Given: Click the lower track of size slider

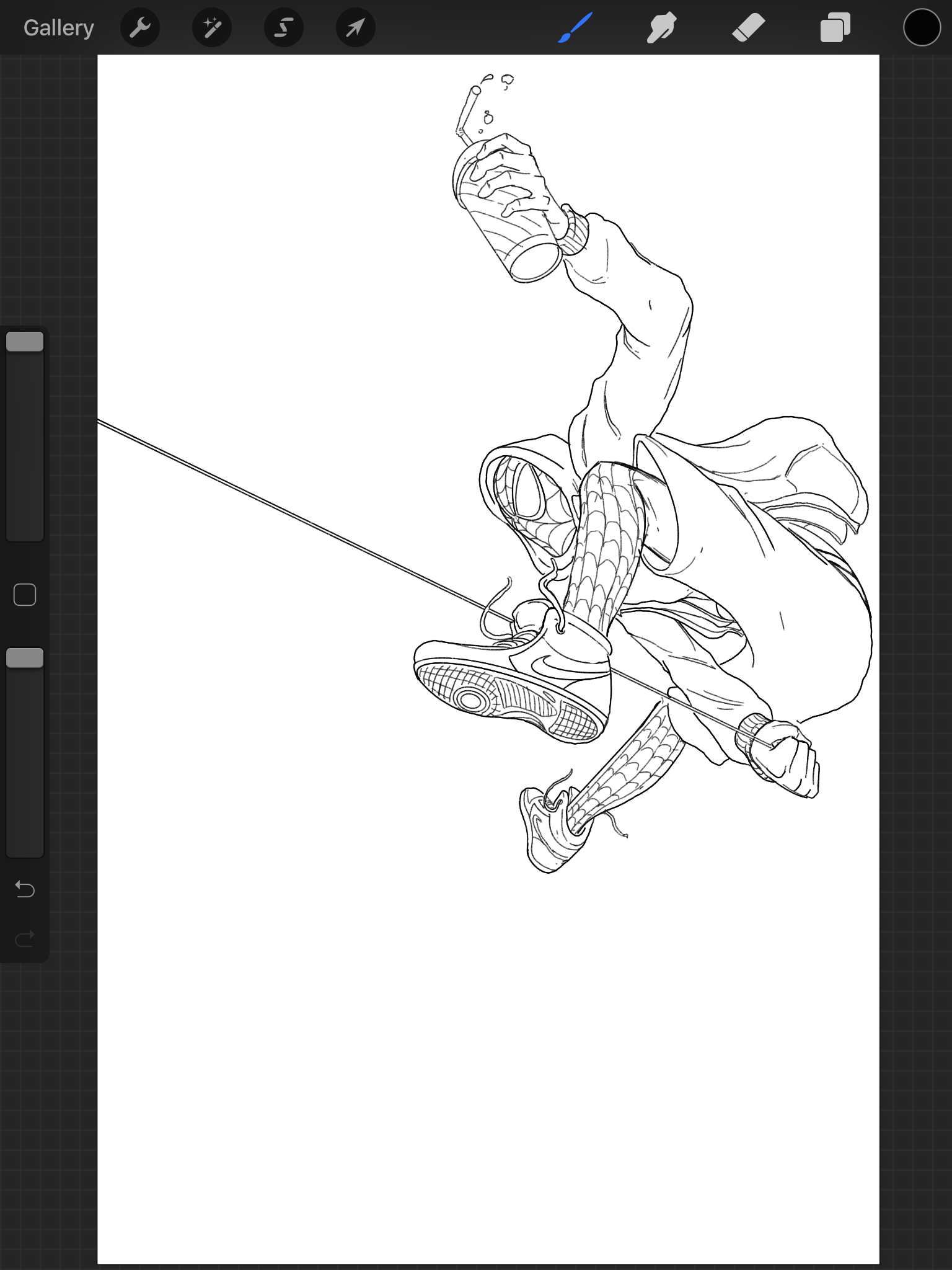Looking at the screenshot, I should click(25, 446).
